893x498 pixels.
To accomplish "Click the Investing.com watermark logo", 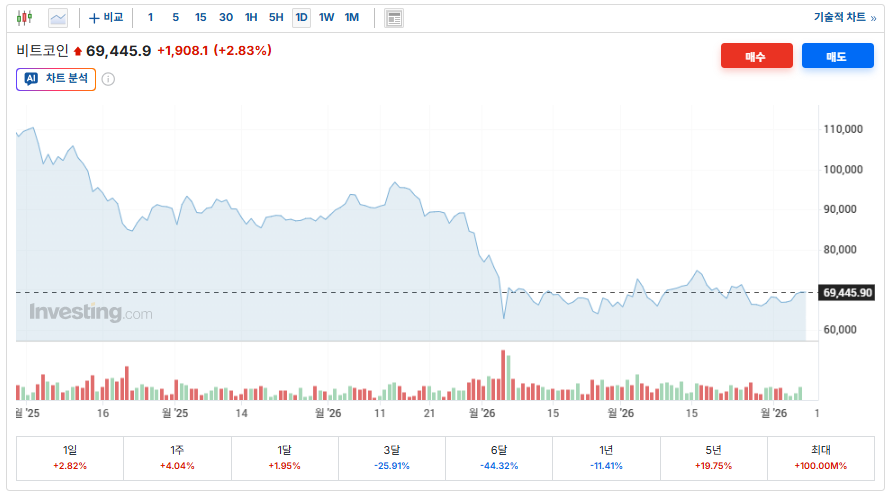I will coord(91,313).
